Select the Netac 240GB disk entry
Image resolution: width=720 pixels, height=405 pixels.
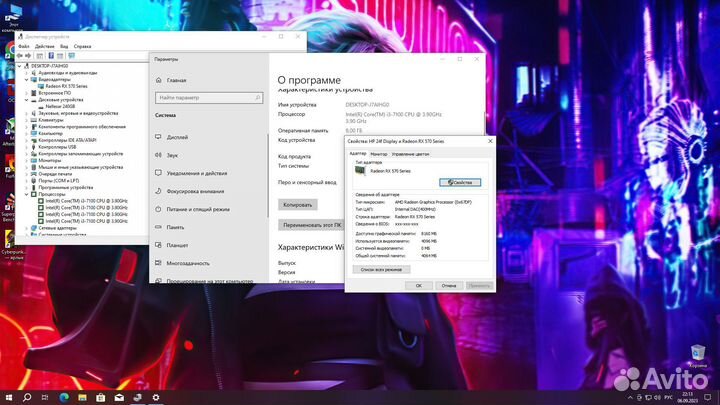tap(60, 107)
